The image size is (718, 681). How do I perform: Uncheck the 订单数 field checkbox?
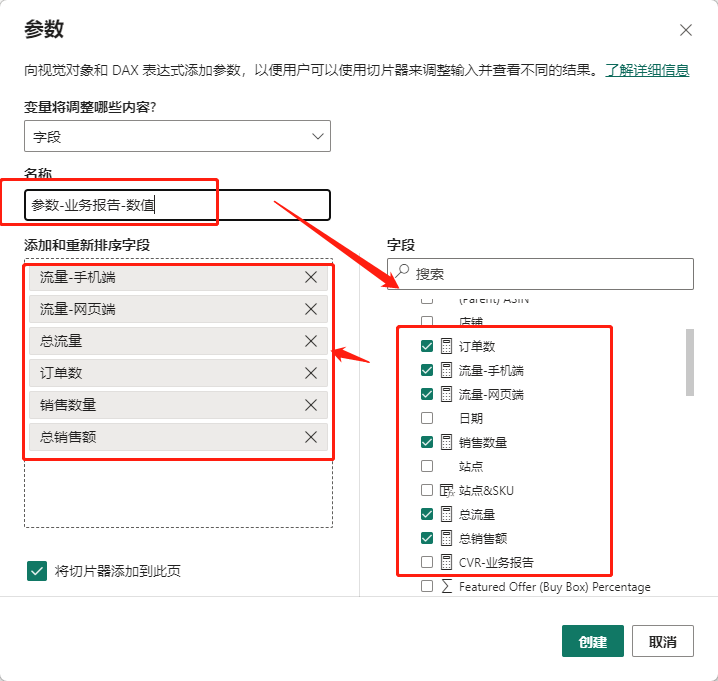[427, 346]
